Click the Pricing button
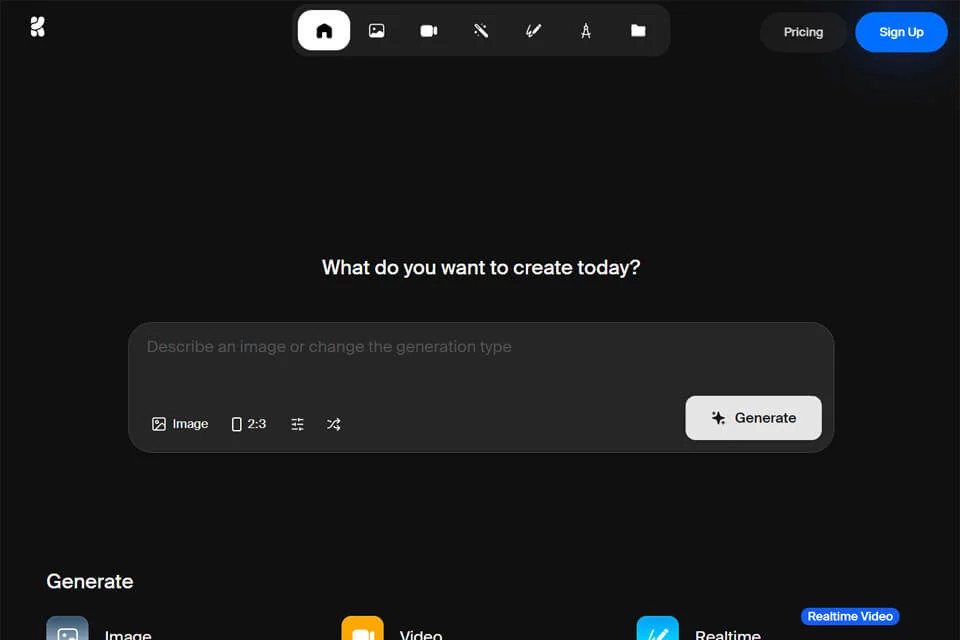 tap(803, 32)
